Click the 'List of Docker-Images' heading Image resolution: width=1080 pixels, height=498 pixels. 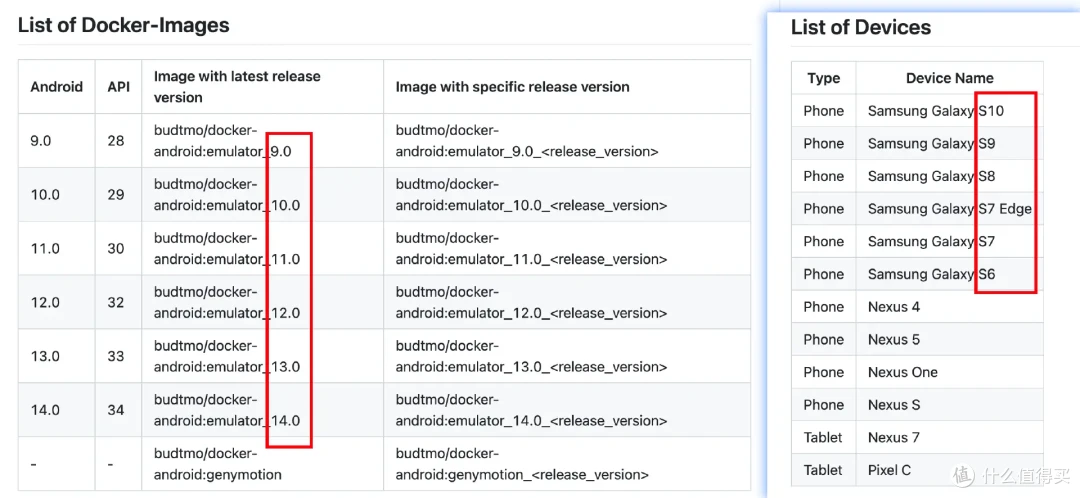(123, 25)
